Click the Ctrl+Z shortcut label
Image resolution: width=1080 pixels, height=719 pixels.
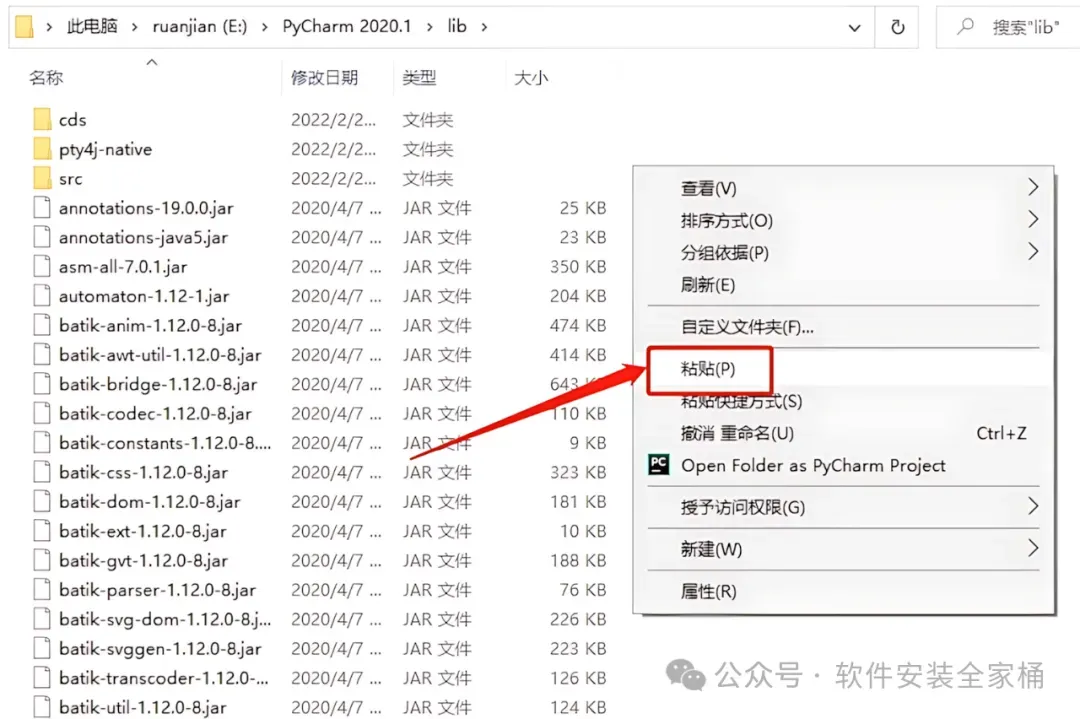pos(1001,433)
